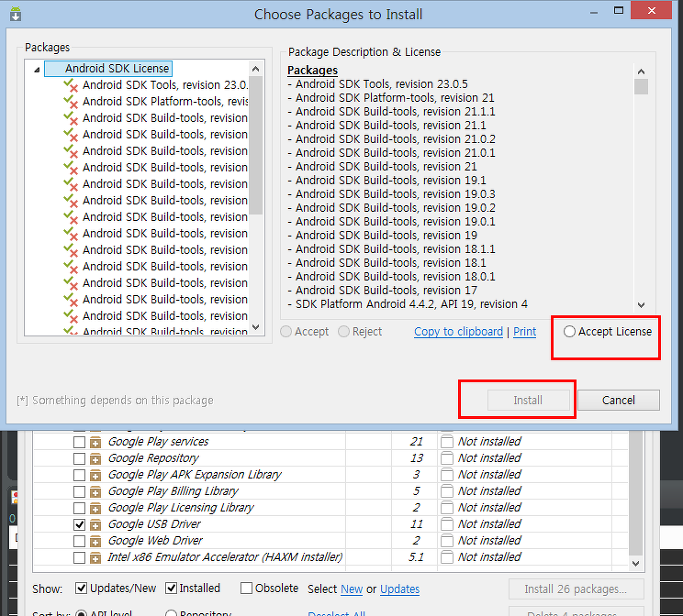This screenshot has height=616, width=683.
Task: Check Intel x86 Emulator Accelerator checkbox
Action: [79, 558]
